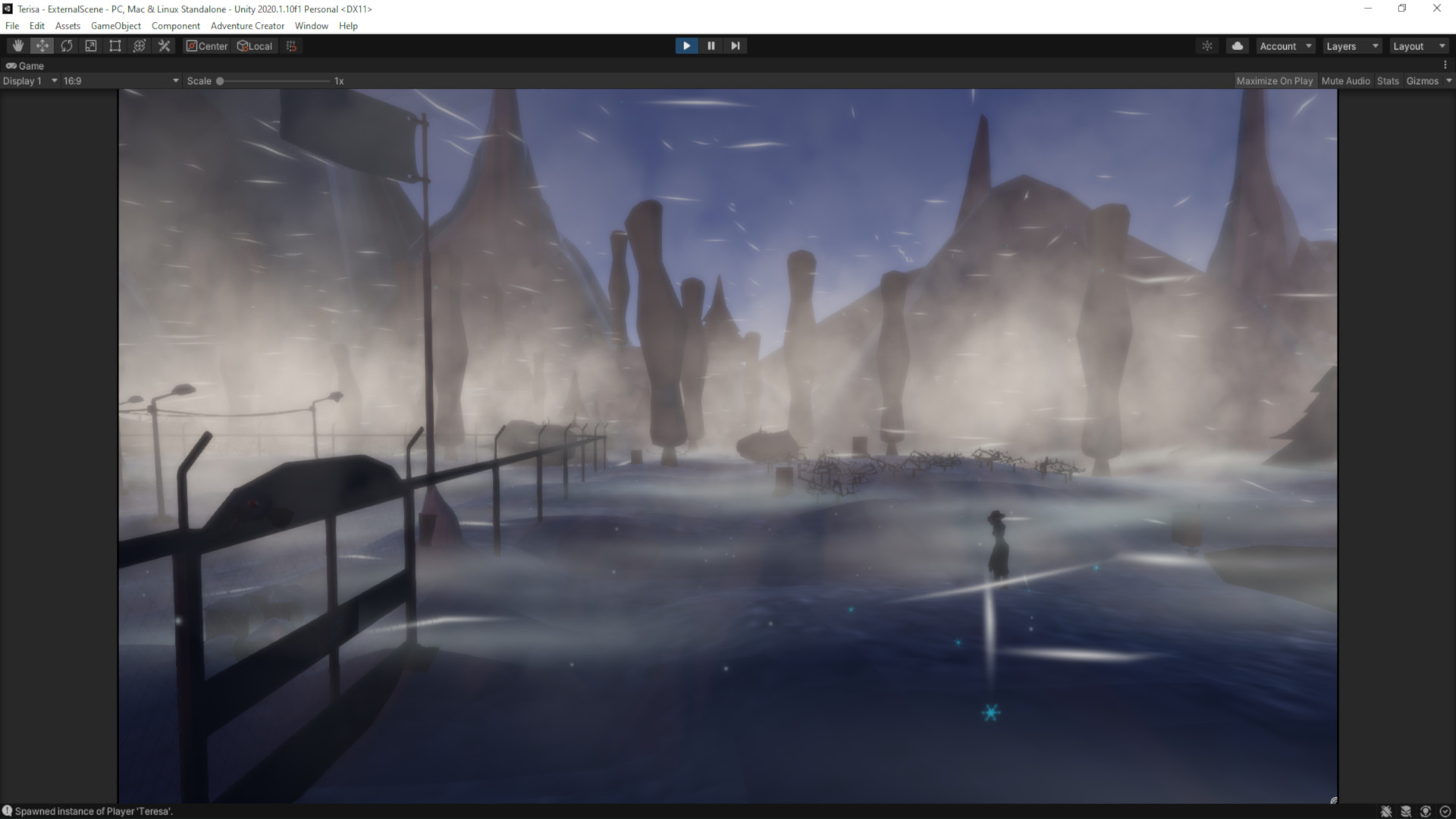The width and height of the screenshot is (1456, 819).
Task: Toggle grid snapping icon
Action: click(x=291, y=45)
